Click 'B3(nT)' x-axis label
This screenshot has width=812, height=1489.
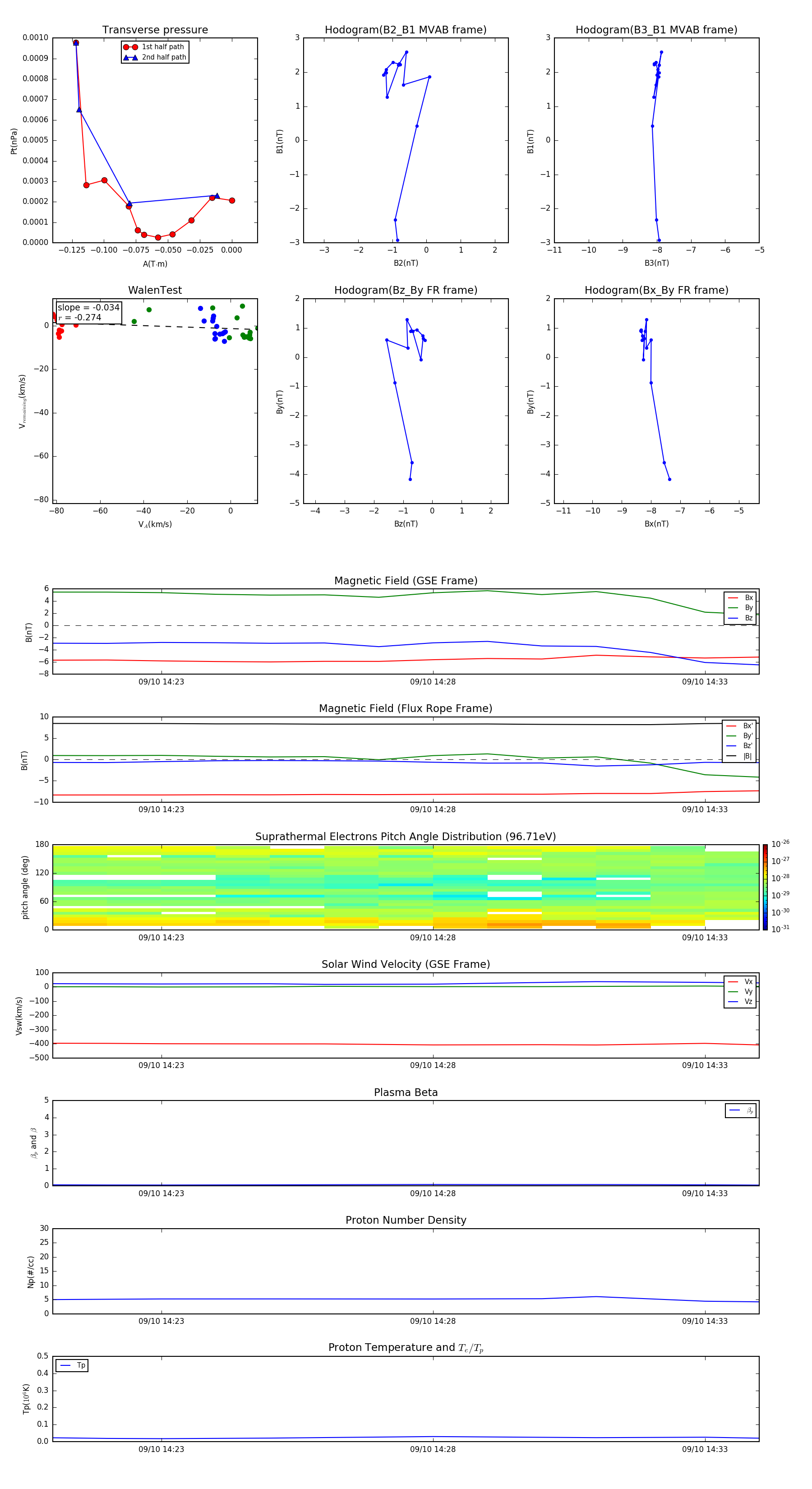tap(656, 263)
